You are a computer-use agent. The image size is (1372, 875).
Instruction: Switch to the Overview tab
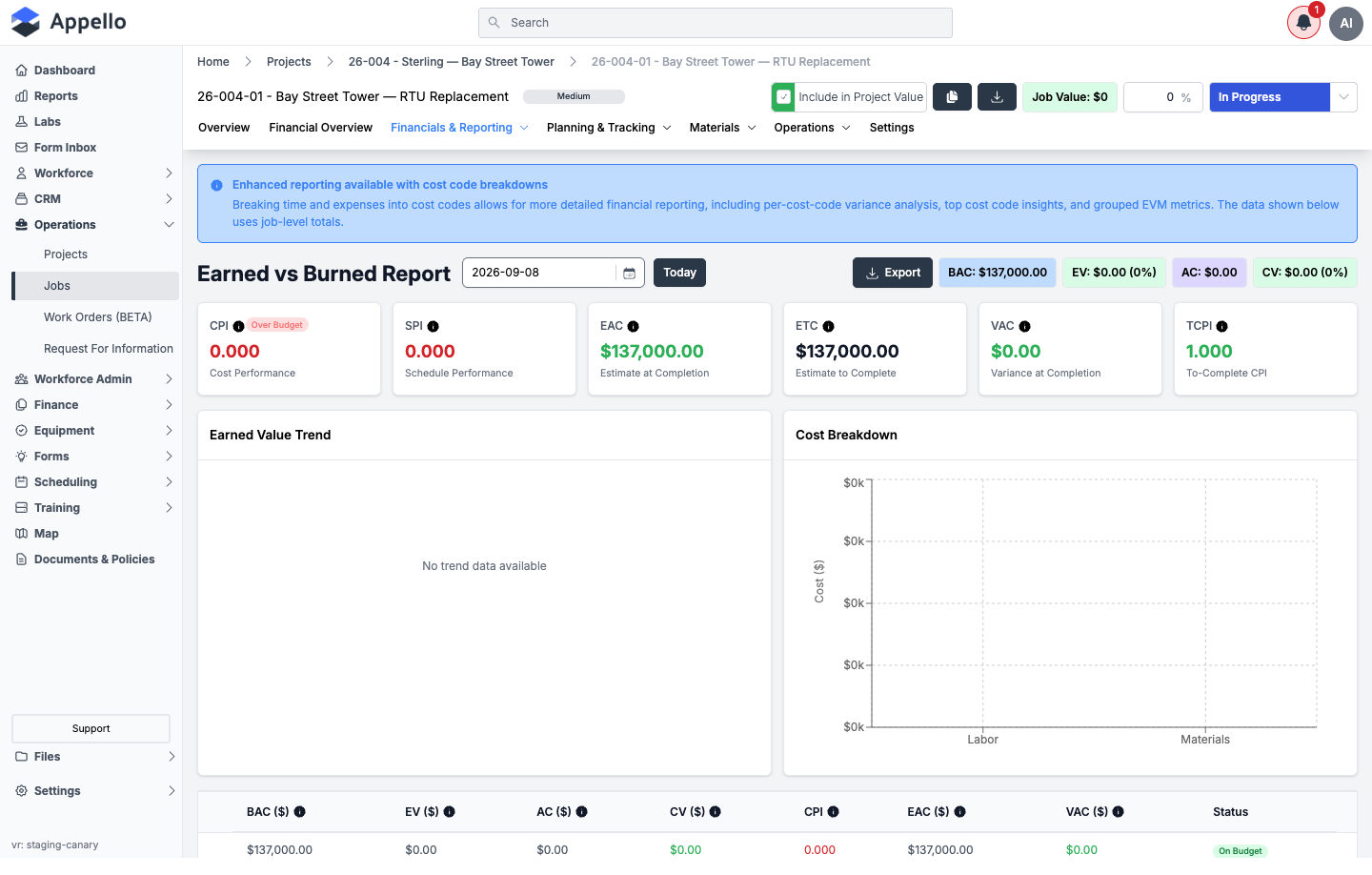click(224, 128)
